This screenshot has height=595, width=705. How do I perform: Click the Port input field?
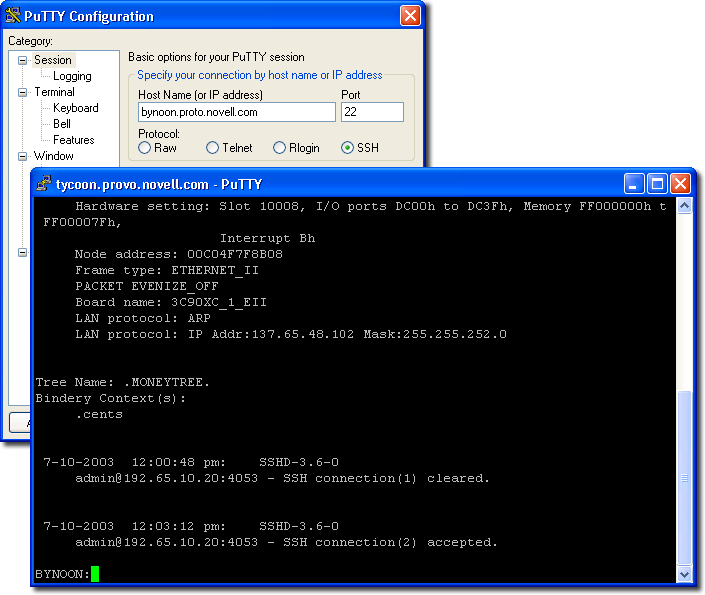[x=372, y=112]
